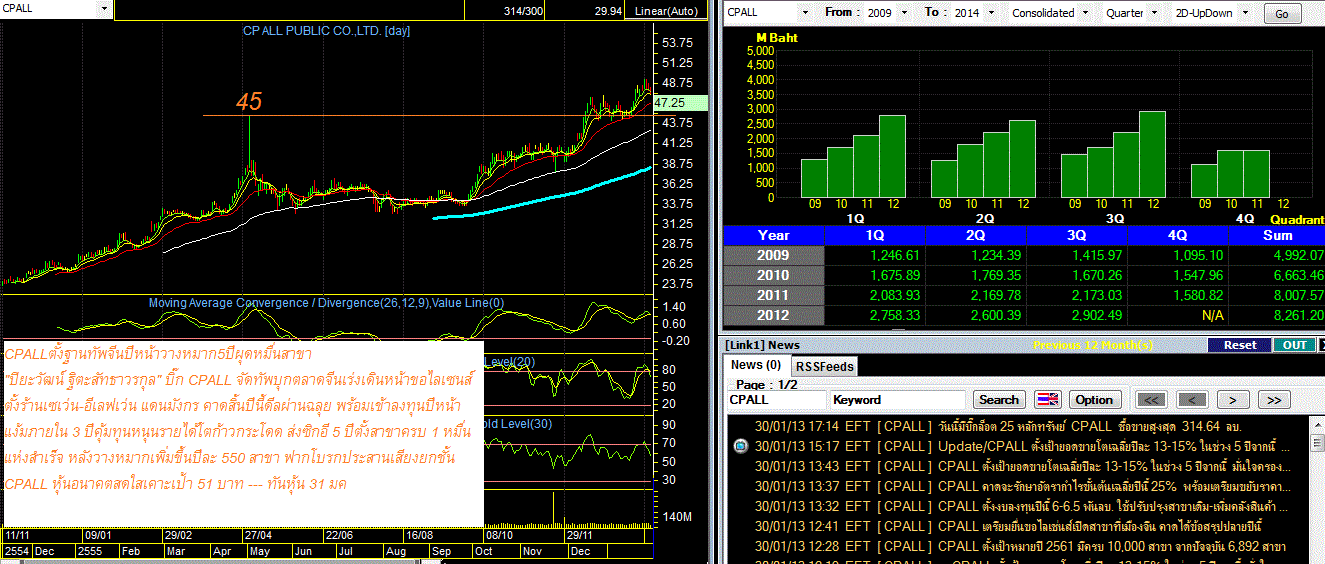The width and height of the screenshot is (1325, 564).
Task: Click the MACD indicator title label
Action: (x=326, y=303)
